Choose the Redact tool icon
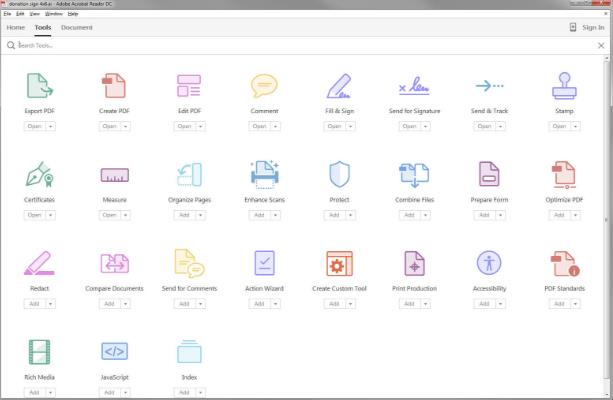This screenshot has height=400, width=613. coord(38,264)
